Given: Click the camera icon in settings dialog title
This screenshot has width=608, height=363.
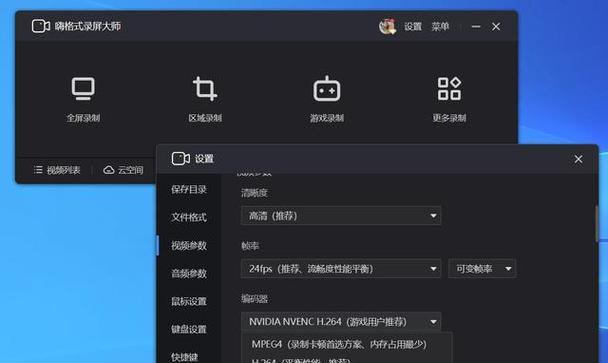Looking at the screenshot, I should [x=181, y=159].
